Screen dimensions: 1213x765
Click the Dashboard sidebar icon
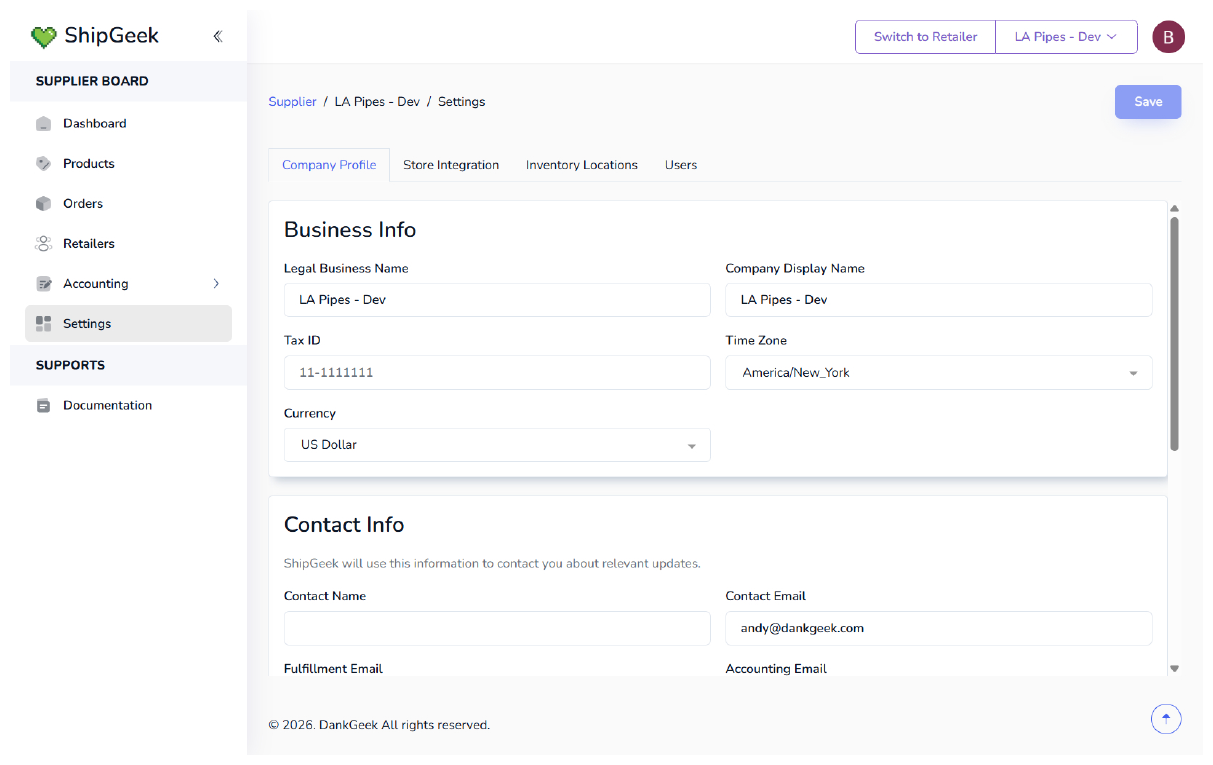click(43, 124)
